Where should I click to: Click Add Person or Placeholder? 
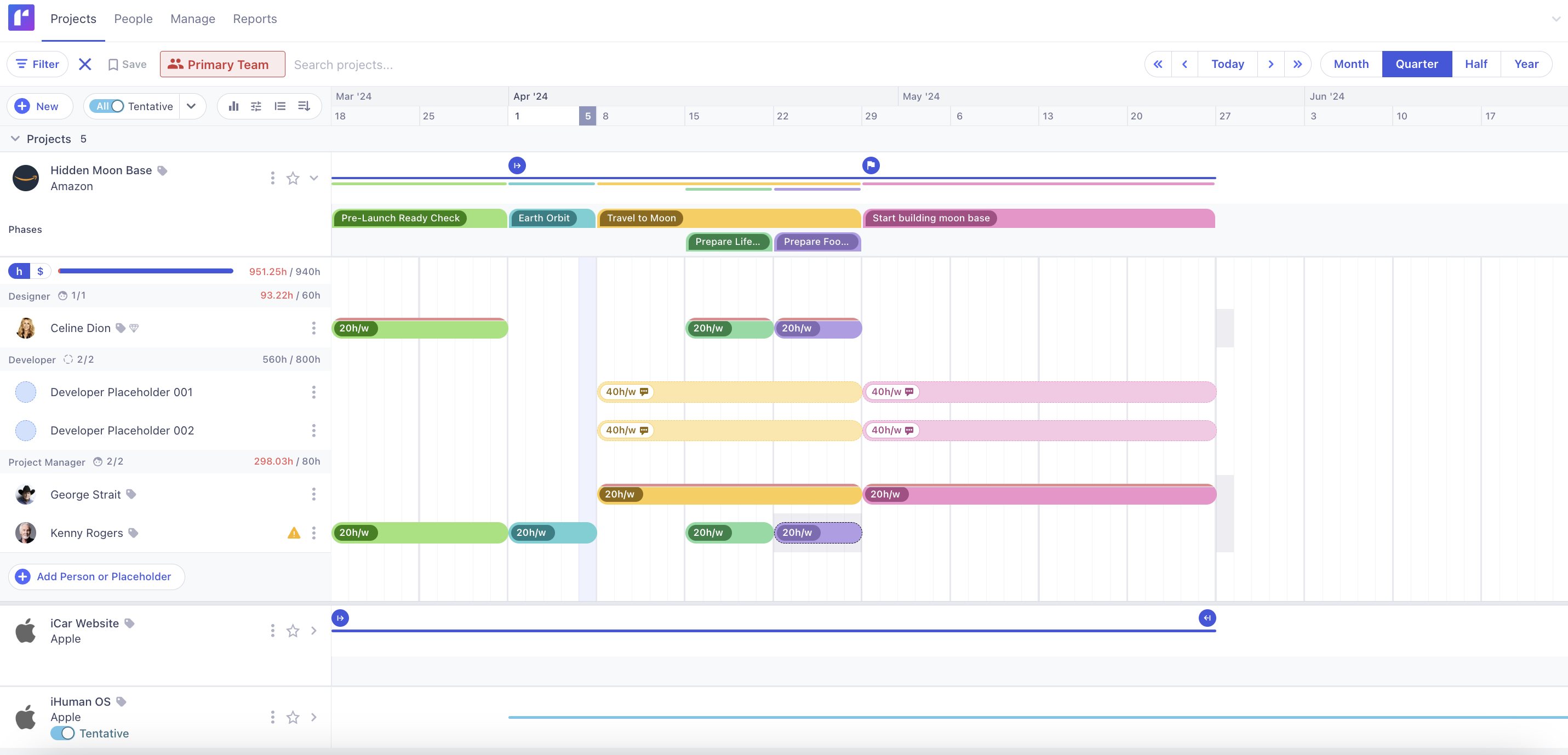point(96,576)
